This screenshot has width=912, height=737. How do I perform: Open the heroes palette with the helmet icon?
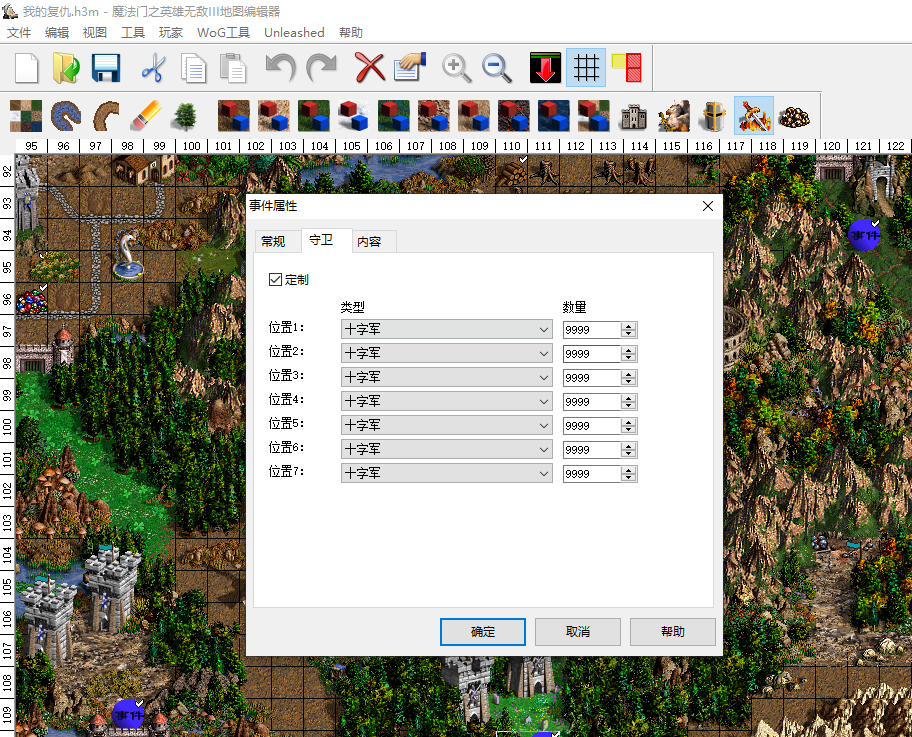(x=714, y=116)
